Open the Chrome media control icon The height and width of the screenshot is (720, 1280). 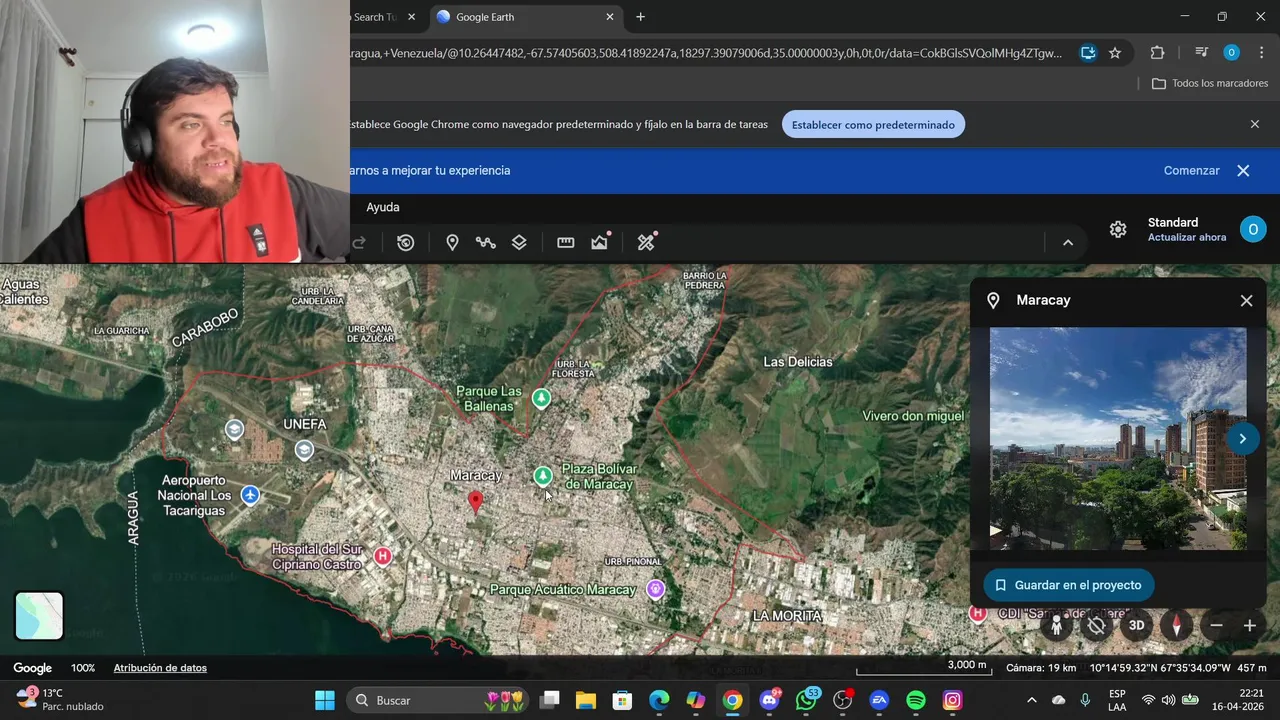[x=1202, y=53]
